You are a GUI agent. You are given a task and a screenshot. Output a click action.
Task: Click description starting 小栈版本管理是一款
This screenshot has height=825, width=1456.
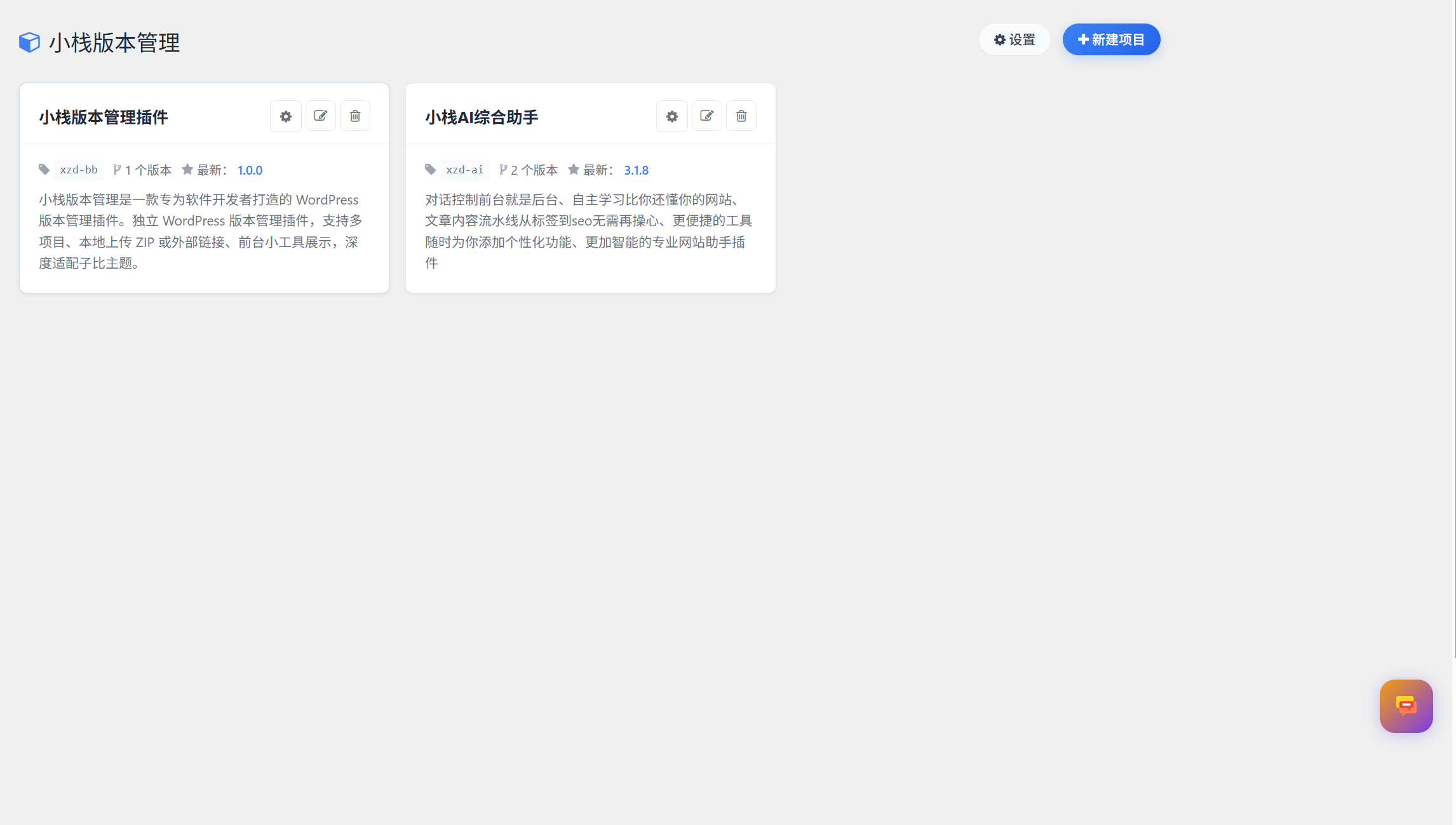pos(201,231)
